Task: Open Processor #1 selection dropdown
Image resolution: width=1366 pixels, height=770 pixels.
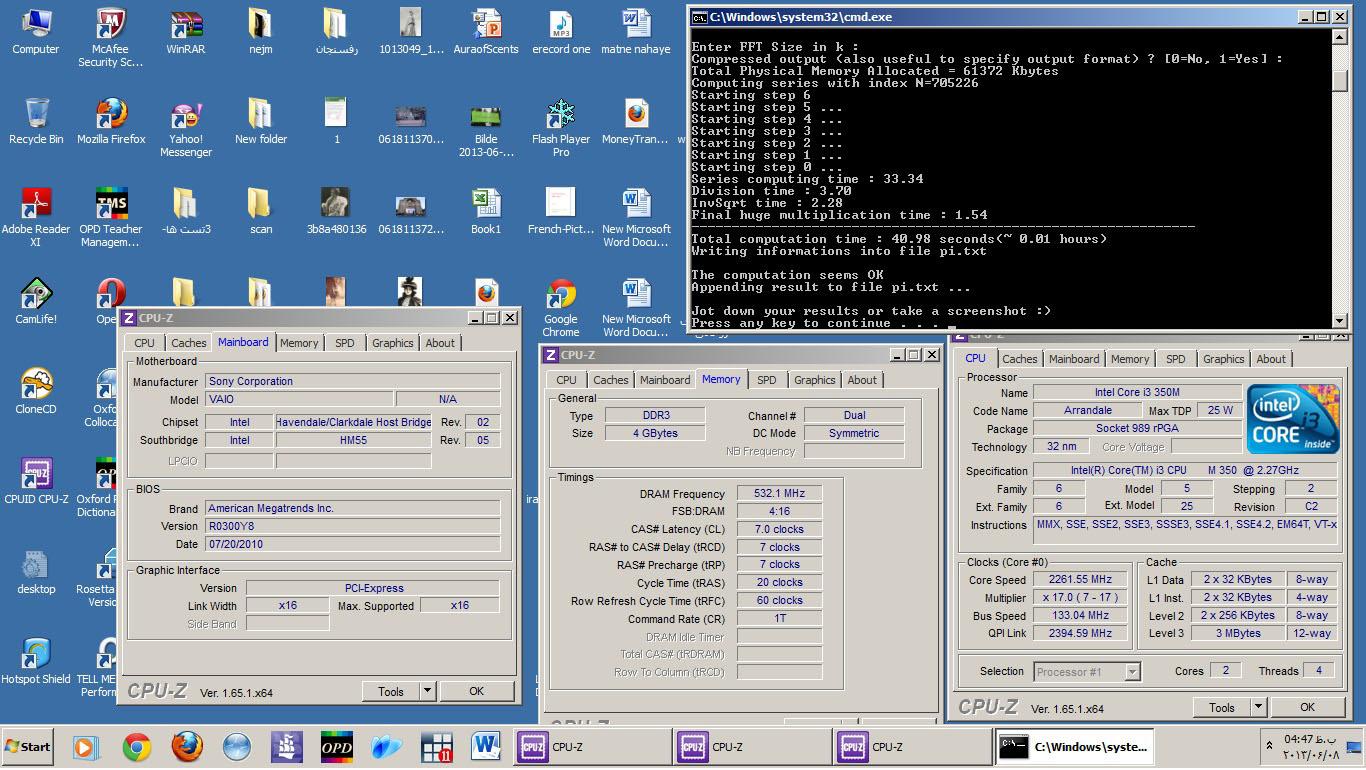Action: (x=1087, y=672)
